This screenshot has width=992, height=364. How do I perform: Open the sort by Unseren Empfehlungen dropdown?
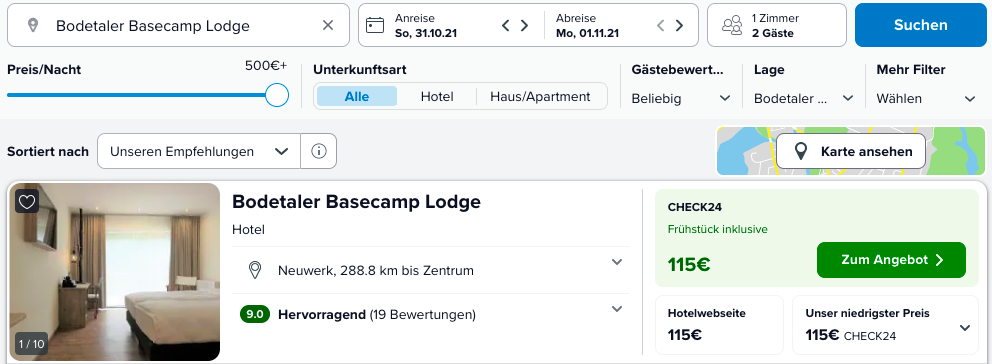click(x=199, y=151)
